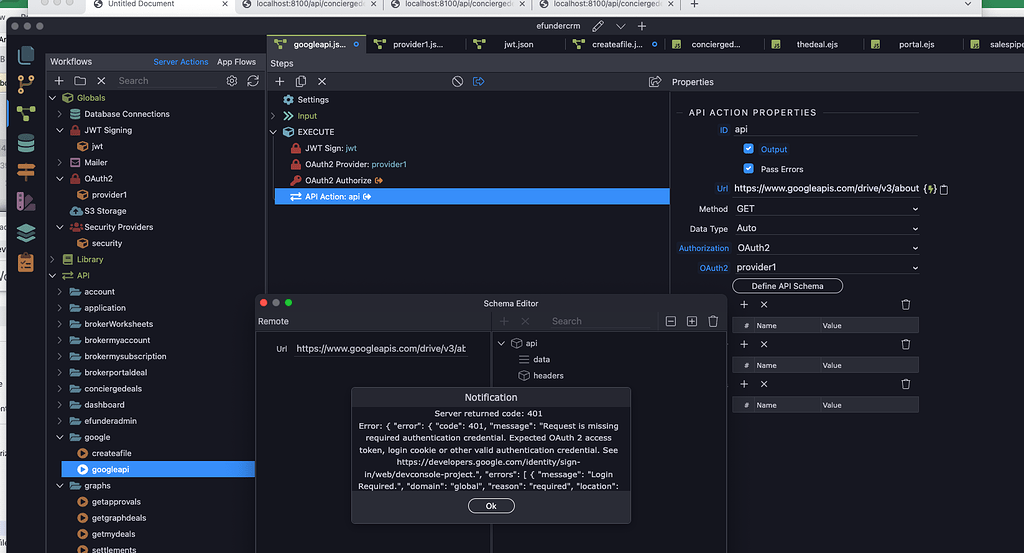Open Workflows settings gear icon

point(232,81)
